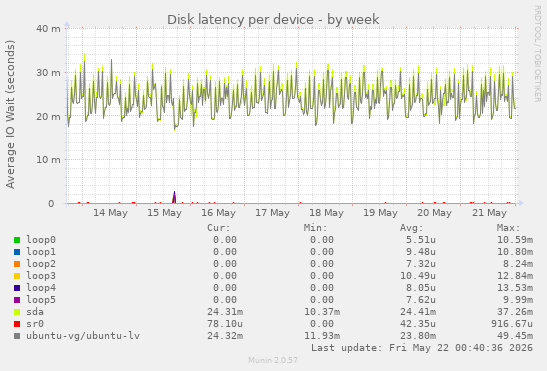Click the loop4 dark blue legend swatch
547x371 pixels.
(17, 288)
